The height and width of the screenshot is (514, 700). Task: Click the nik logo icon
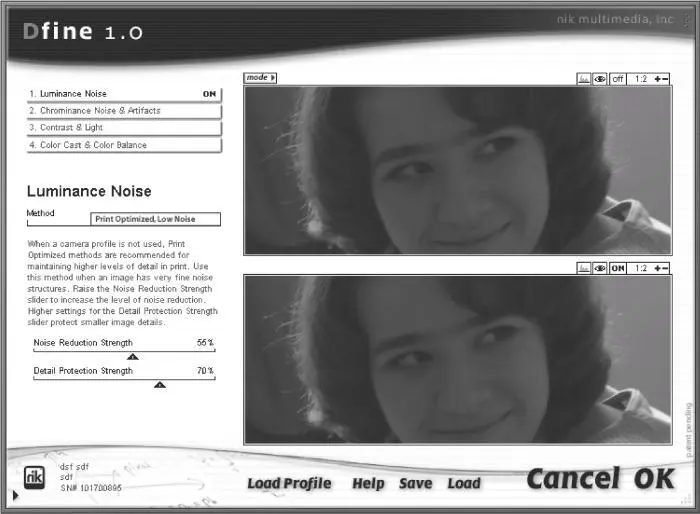click(x=34, y=477)
